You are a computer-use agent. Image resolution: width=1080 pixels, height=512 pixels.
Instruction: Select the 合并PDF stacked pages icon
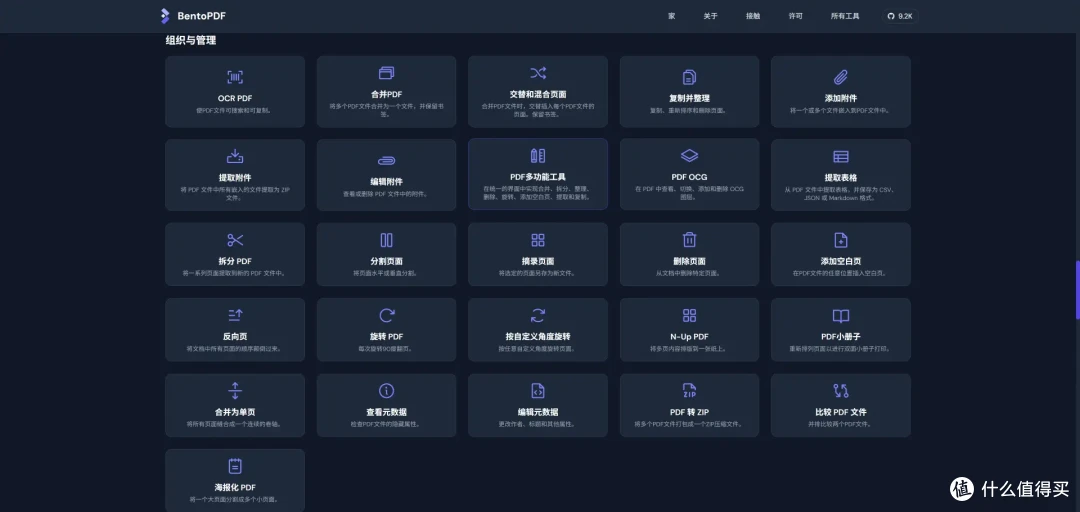pos(386,72)
